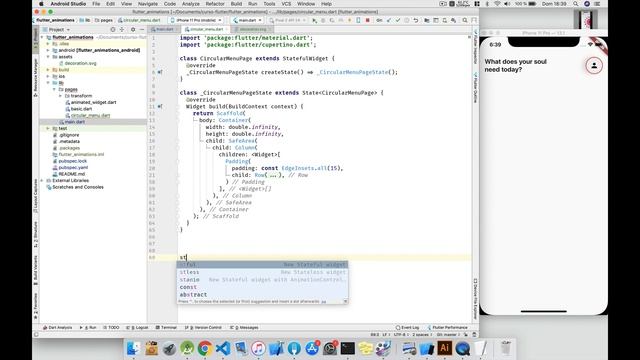Image resolution: width=640 pixels, height=360 pixels.
Task: Open Terminal app from the dock
Action: coord(348,348)
